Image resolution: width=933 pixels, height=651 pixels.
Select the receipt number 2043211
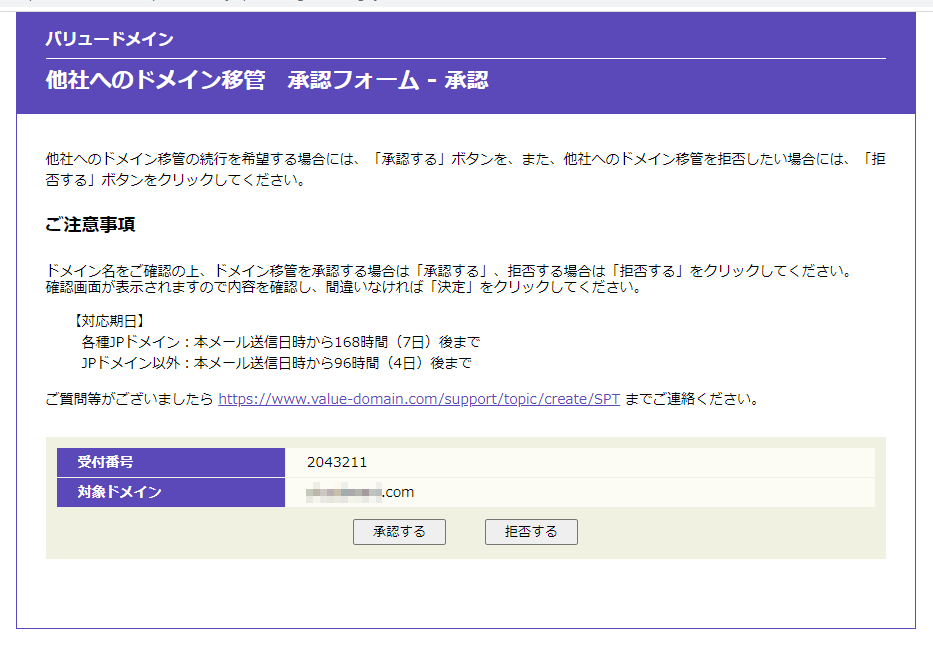click(337, 462)
